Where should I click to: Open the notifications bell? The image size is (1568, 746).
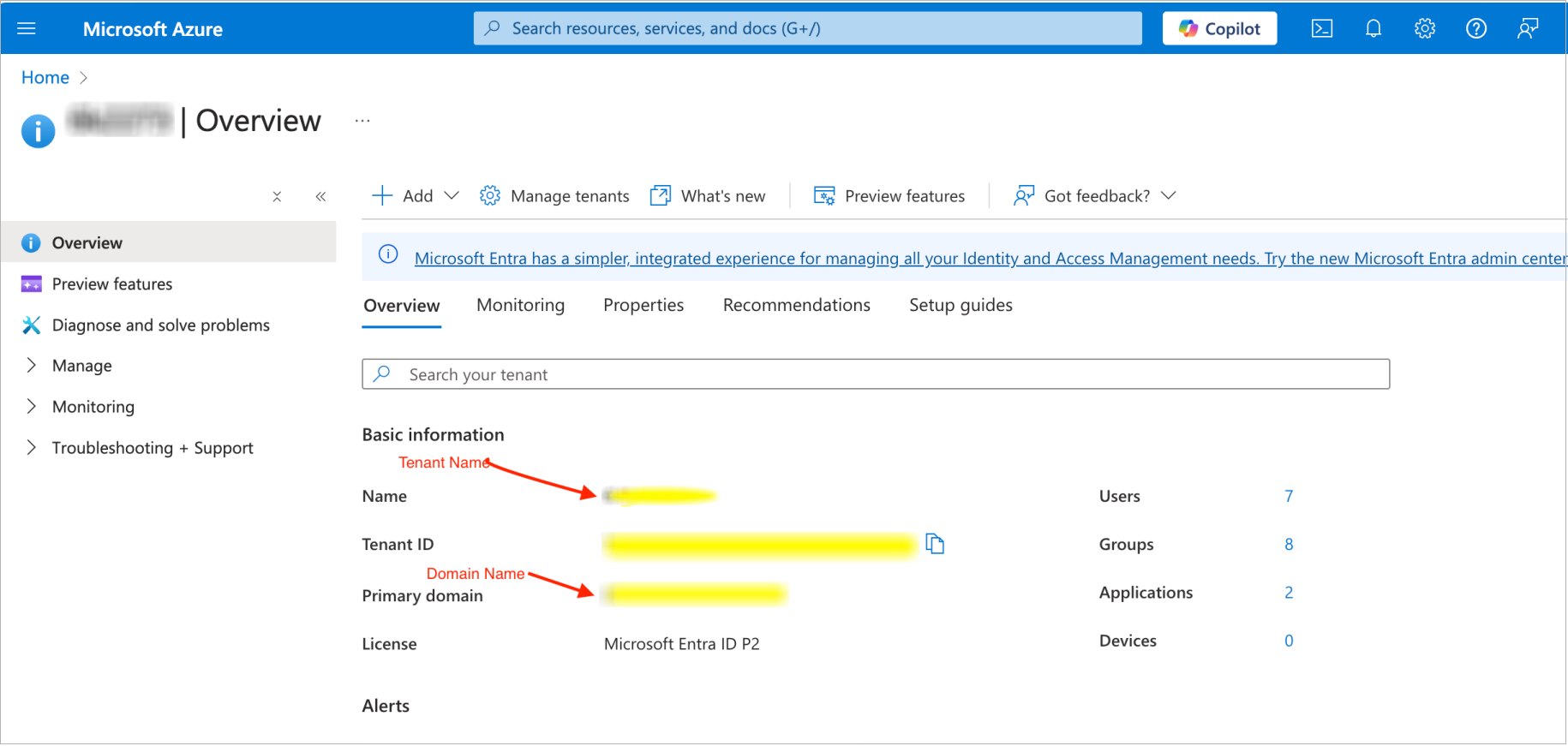click(1373, 28)
